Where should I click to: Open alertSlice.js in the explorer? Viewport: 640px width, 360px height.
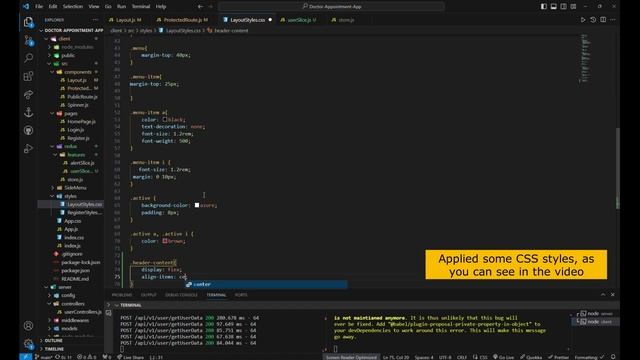click(x=82, y=163)
